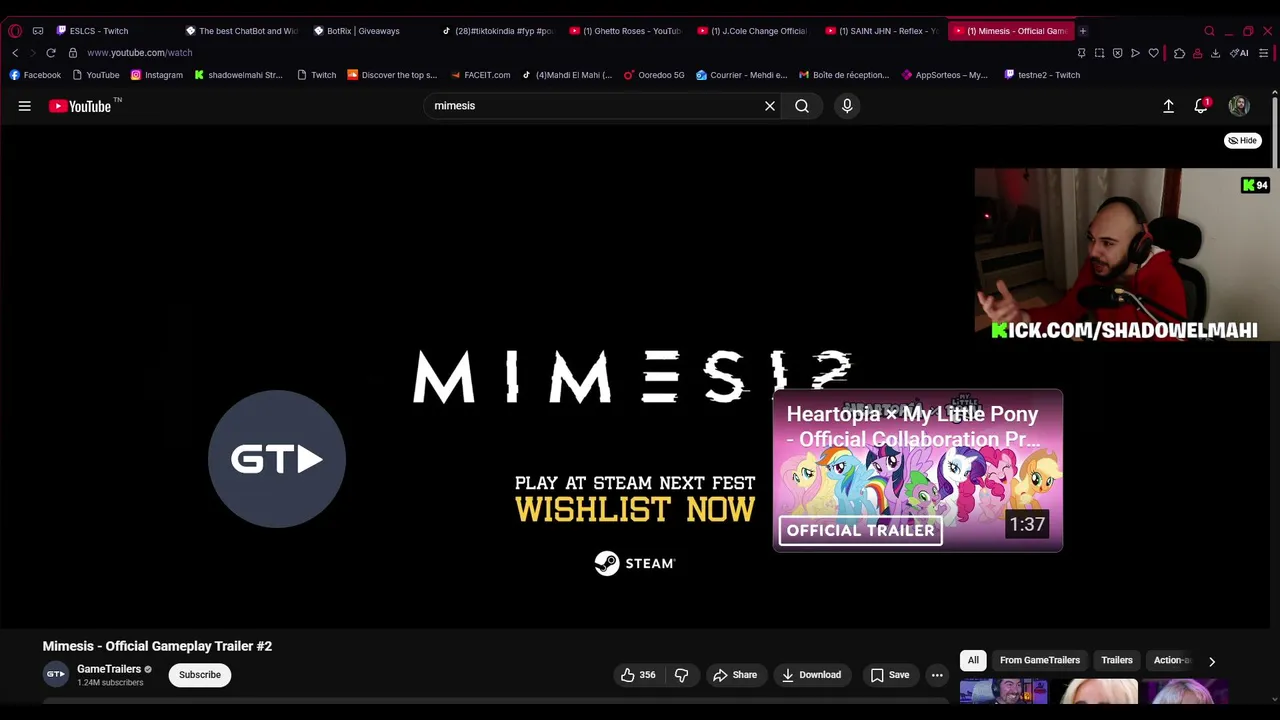This screenshot has height=720, width=1280.
Task: Open the Facebook bookmark
Action: click(x=35, y=75)
